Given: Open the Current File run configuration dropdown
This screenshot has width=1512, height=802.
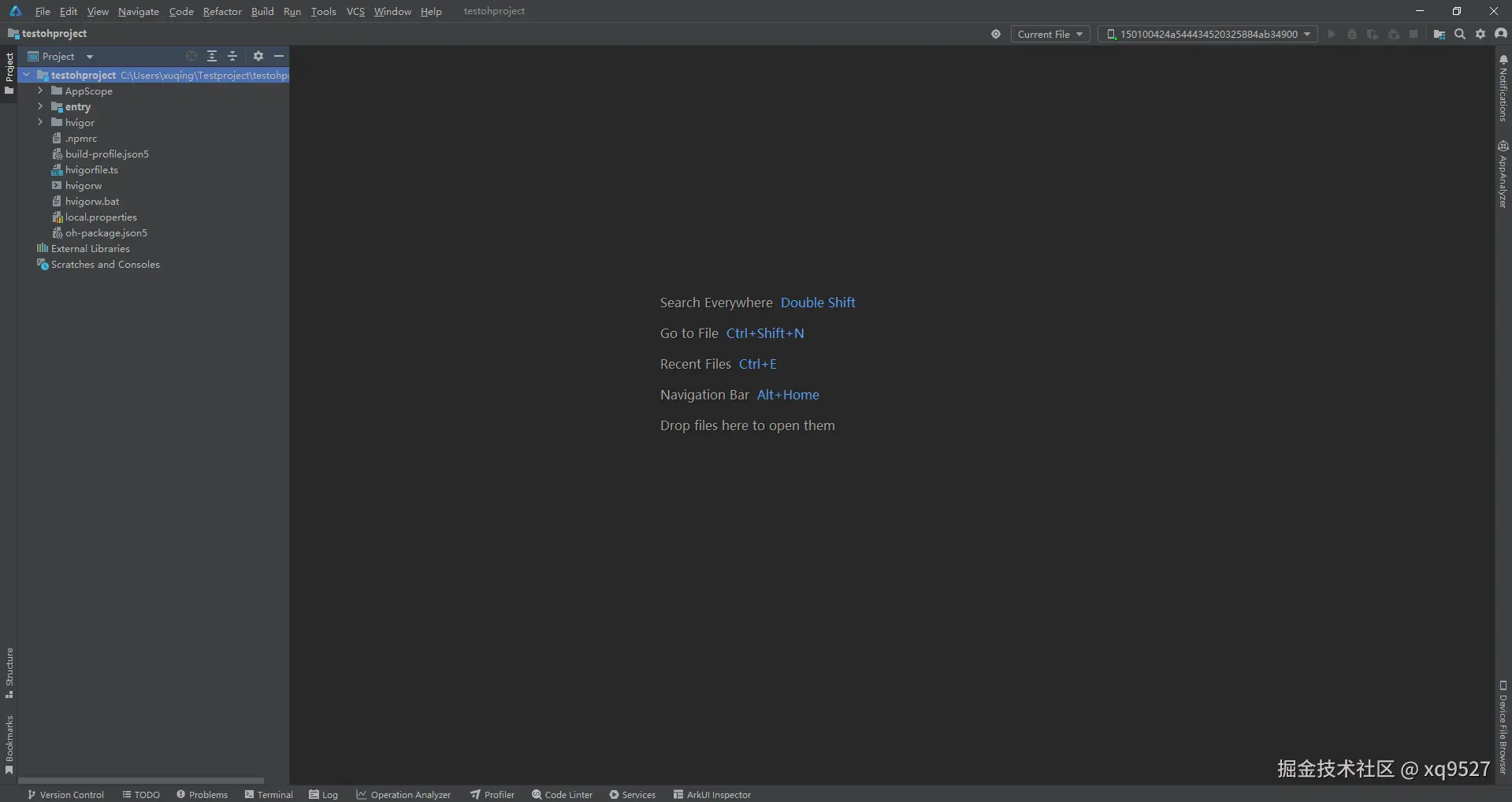Looking at the screenshot, I should [x=1050, y=34].
